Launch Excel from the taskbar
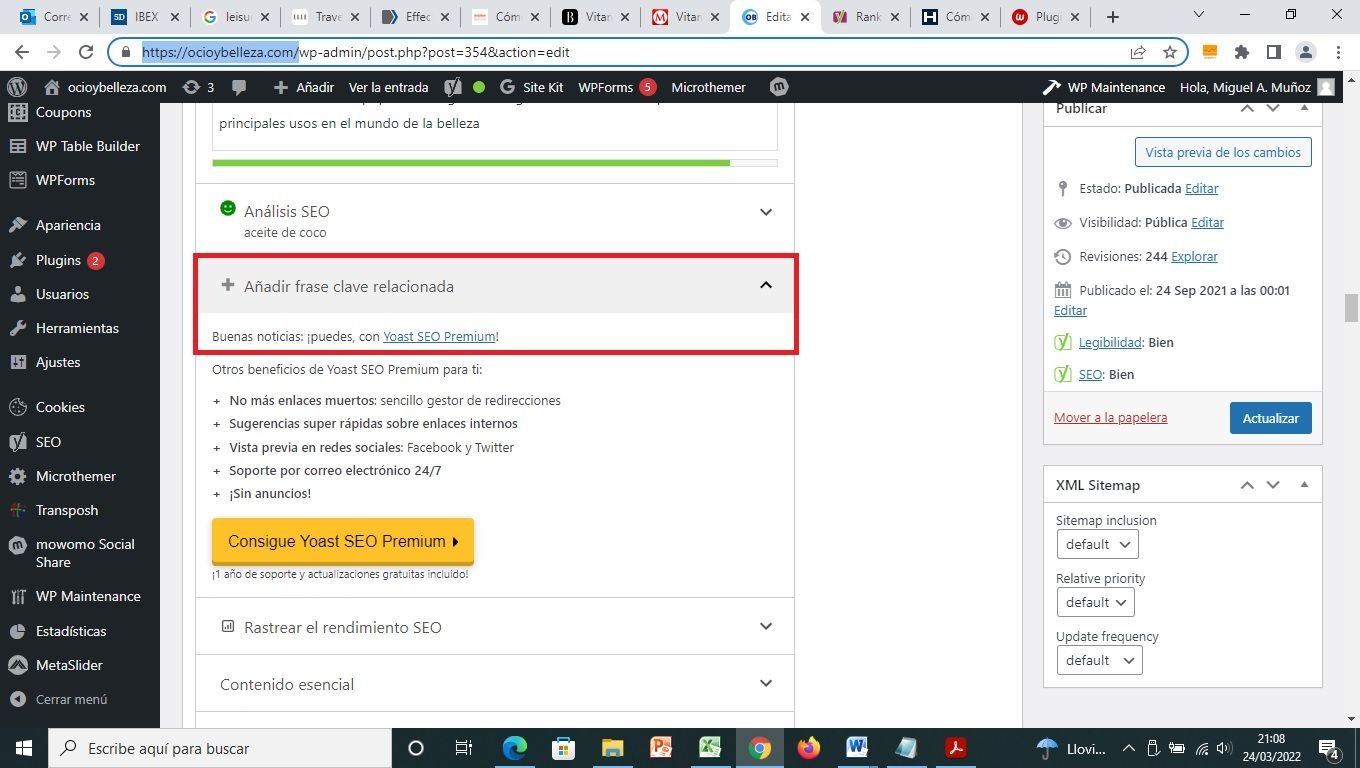Image resolution: width=1360 pixels, height=768 pixels. (x=710, y=748)
